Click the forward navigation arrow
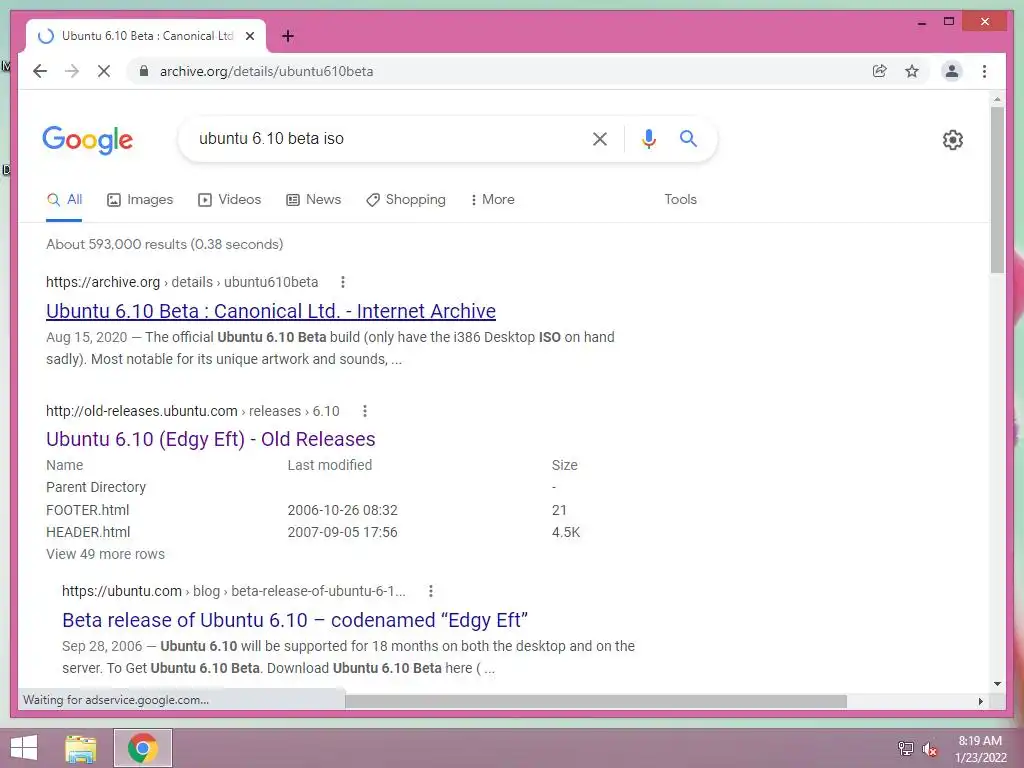This screenshot has height=768, width=1024. point(72,71)
